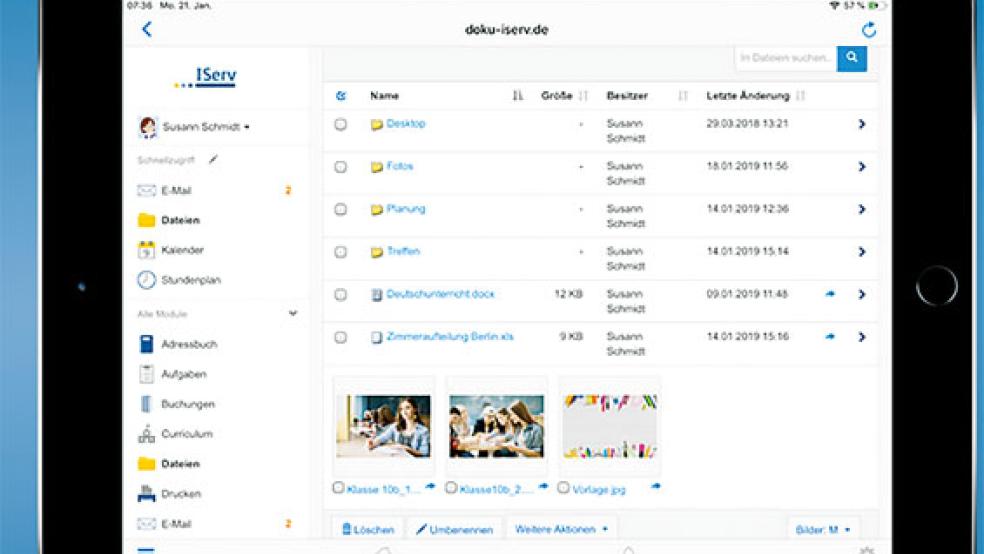Select the Deutschunterricht.docx checkbox
Viewport: 984px width, 554px height.
(340, 295)
